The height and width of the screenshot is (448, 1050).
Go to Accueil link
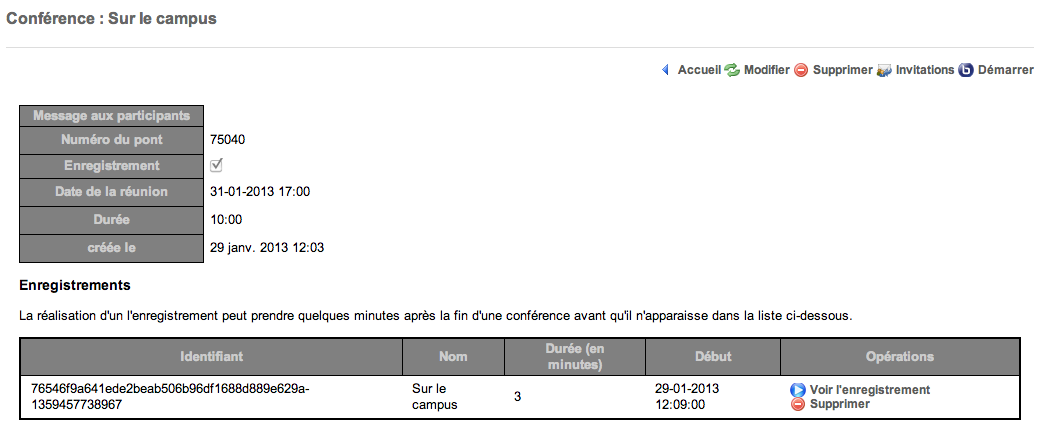[699, 71]
